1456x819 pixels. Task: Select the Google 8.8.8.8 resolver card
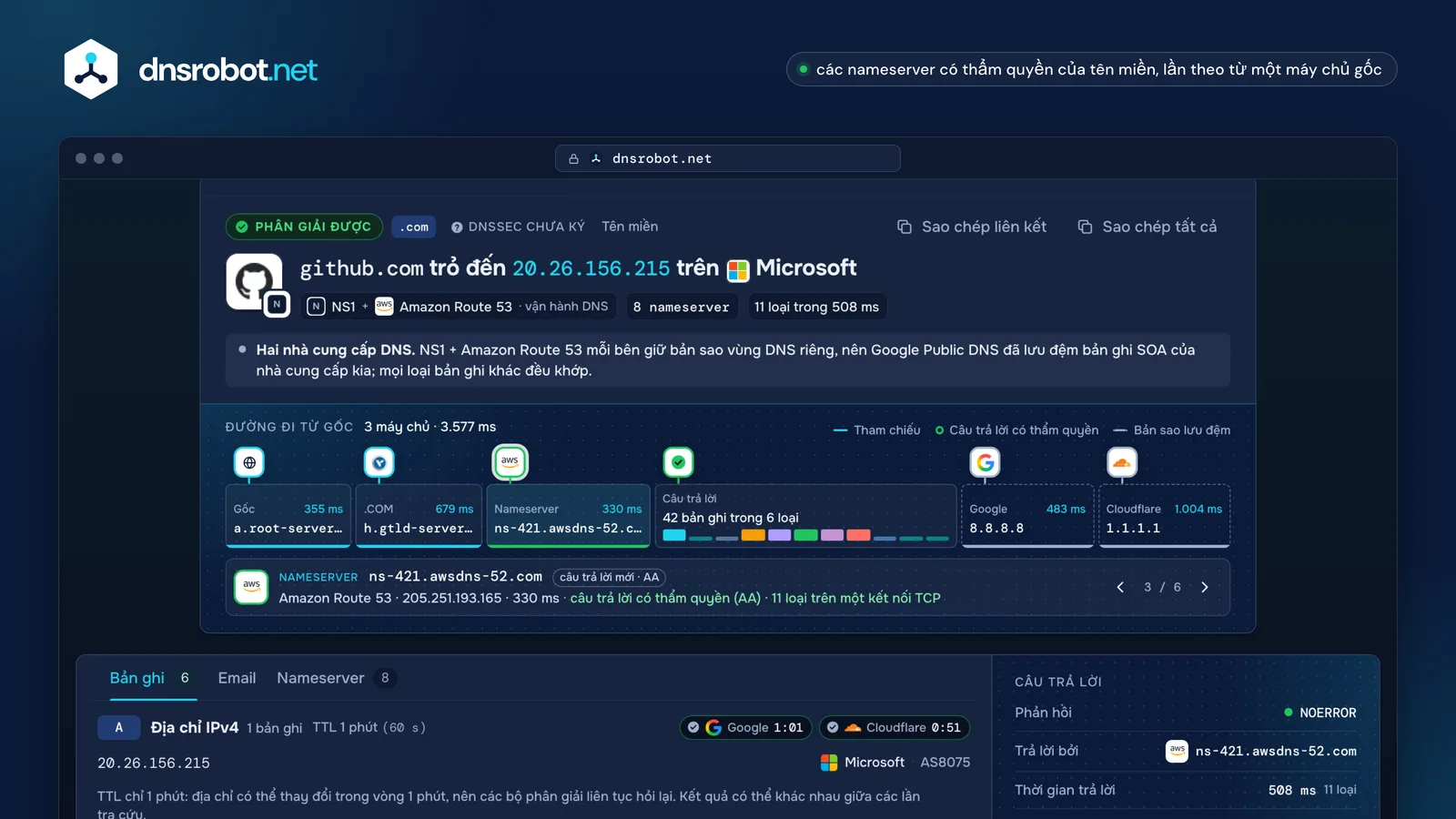(1027, 516)
